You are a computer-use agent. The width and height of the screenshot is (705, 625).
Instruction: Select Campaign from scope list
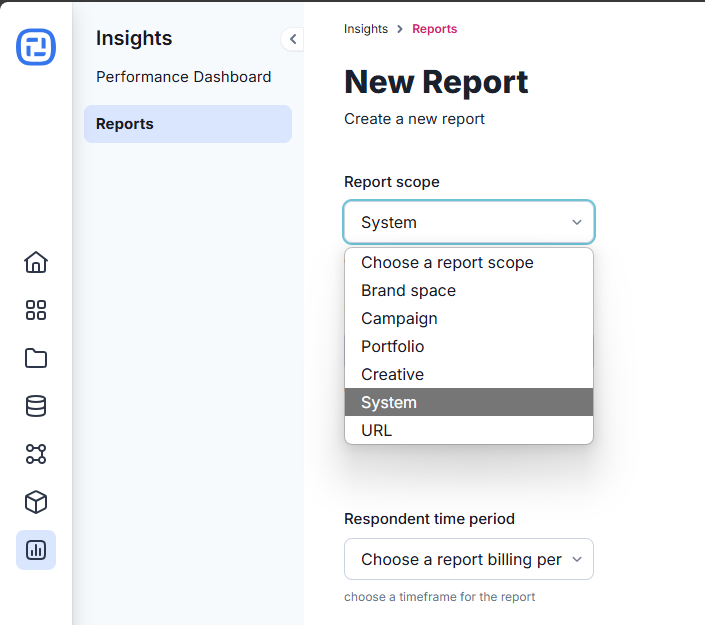point(469,318)
